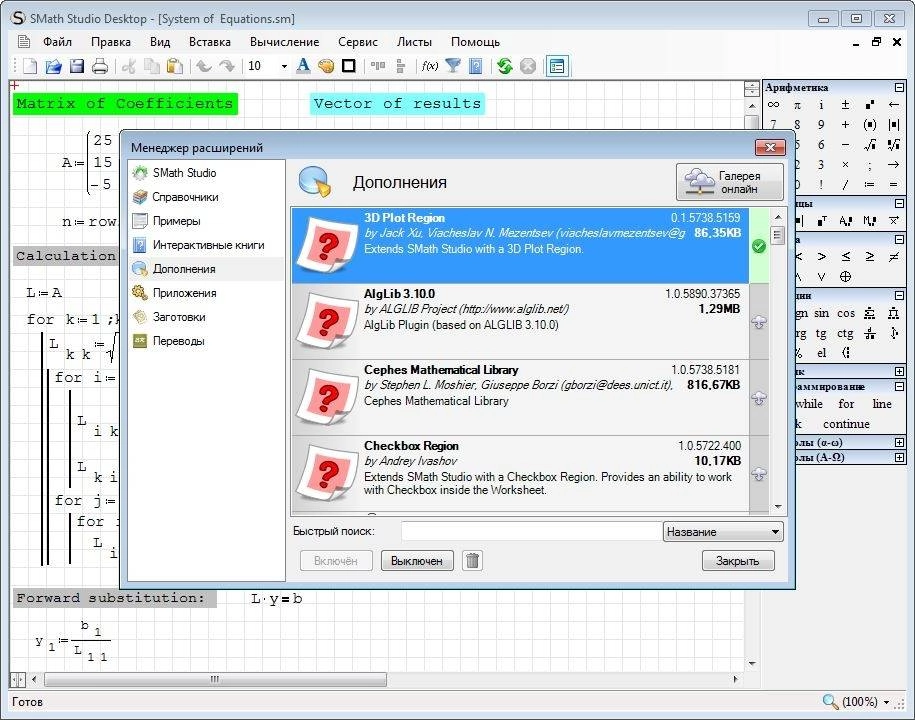Download Cephes Mathematical Library via cloud icon

pyautogui.click(x=759, y=398)
